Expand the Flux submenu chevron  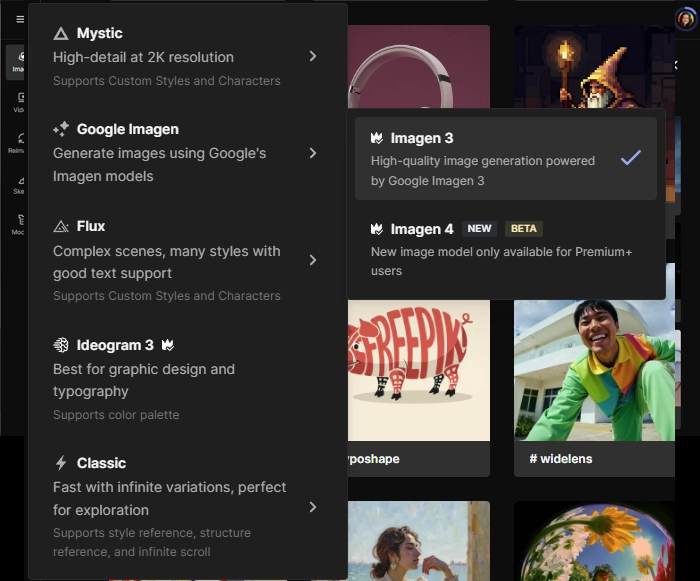(x=313, y=260)
